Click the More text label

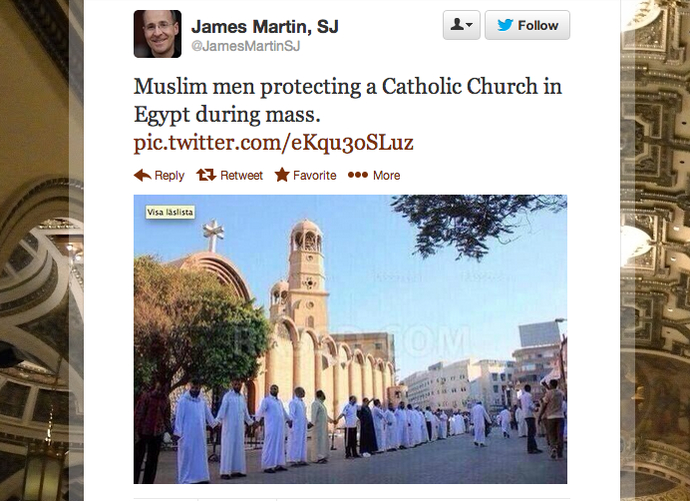tap(386, 176)
